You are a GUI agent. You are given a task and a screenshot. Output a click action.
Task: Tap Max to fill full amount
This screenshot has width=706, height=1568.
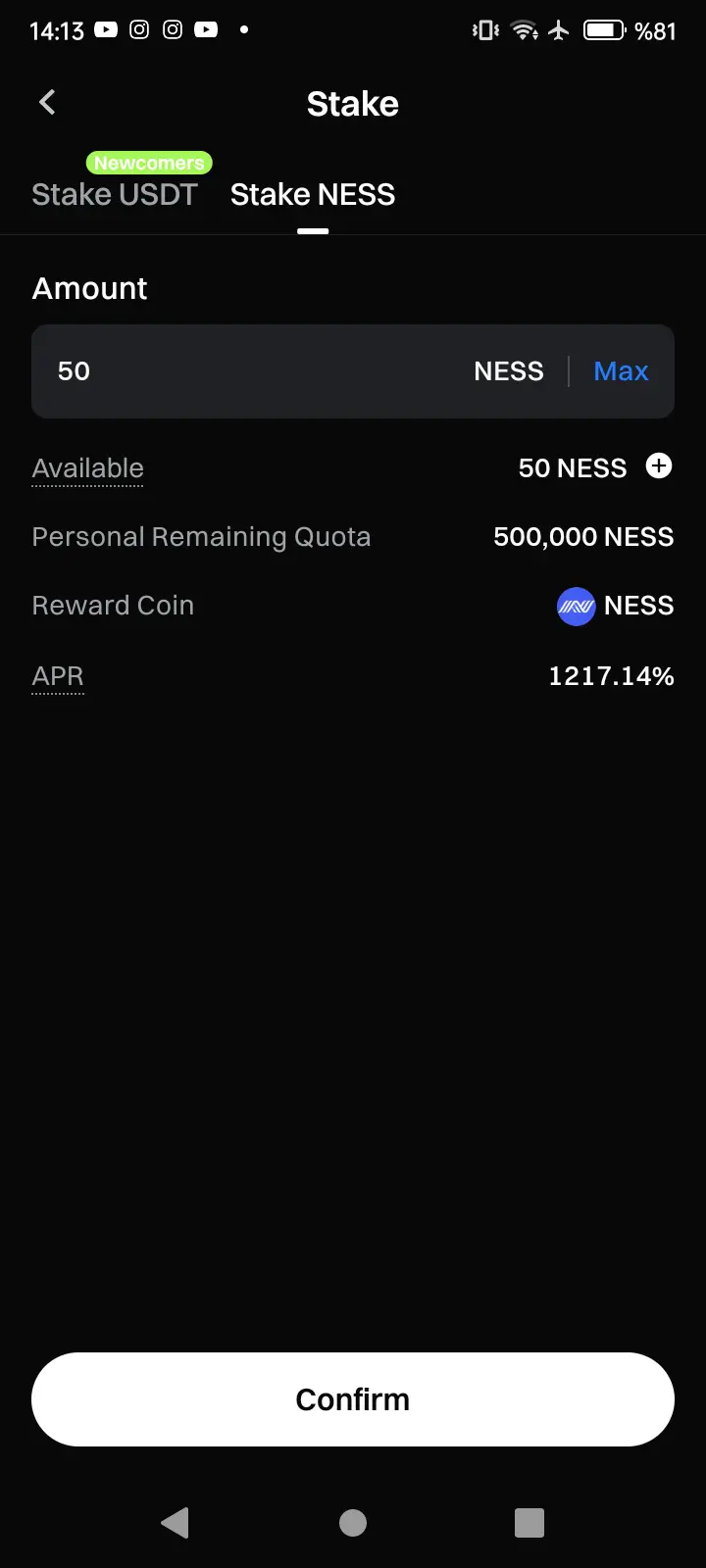(x=621, y=371)
